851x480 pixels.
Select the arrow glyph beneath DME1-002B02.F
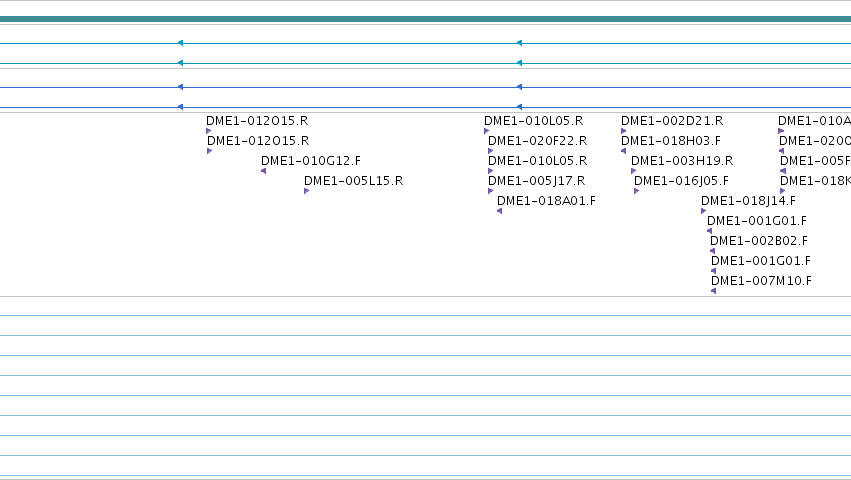tap(713, 251)
